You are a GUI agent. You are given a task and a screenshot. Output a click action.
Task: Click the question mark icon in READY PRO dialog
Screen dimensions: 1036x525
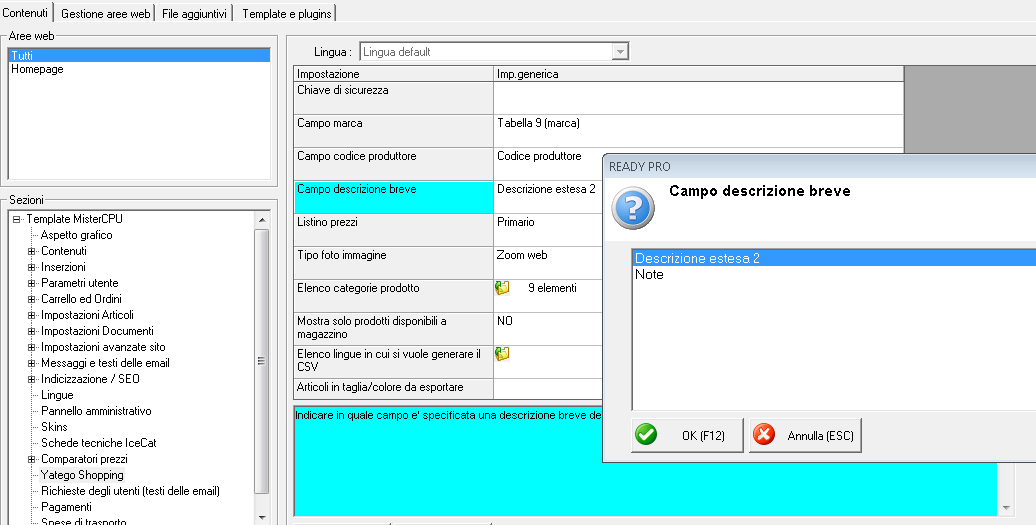[x=632, y=207]
